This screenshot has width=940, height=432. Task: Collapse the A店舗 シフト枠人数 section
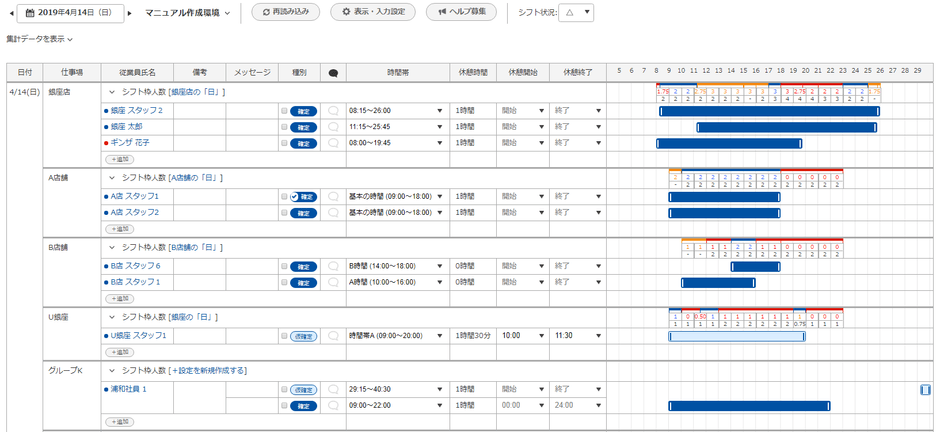(112, 178)
